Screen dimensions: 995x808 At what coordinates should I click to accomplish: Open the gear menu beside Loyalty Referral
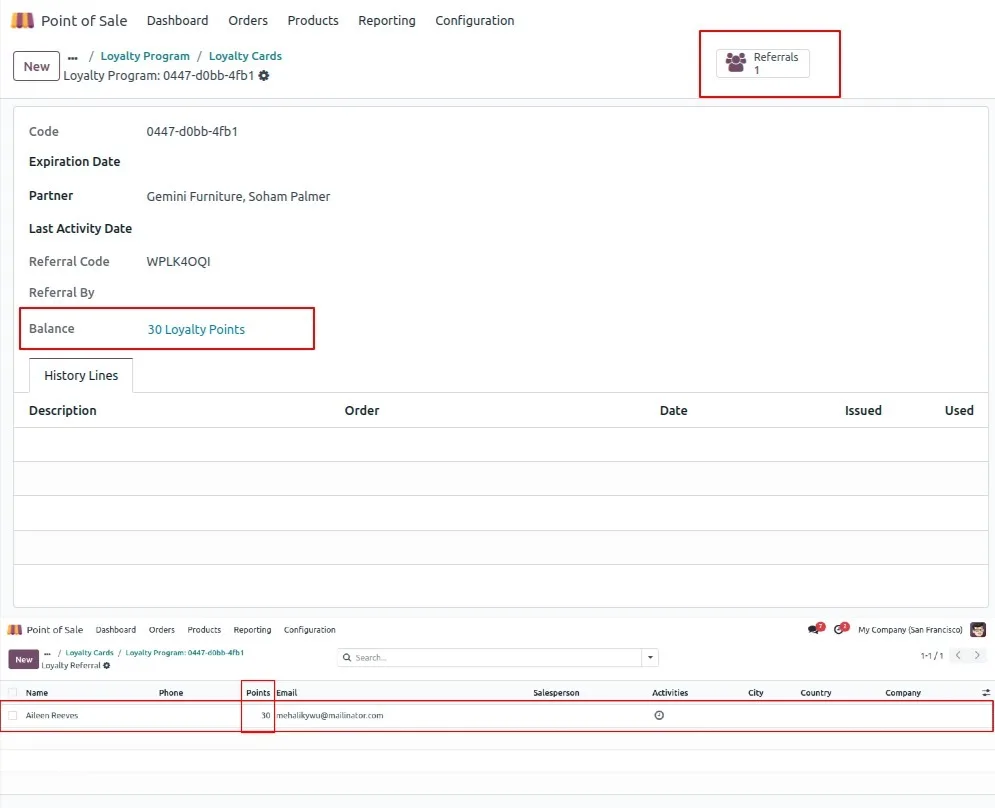point(107,665)
